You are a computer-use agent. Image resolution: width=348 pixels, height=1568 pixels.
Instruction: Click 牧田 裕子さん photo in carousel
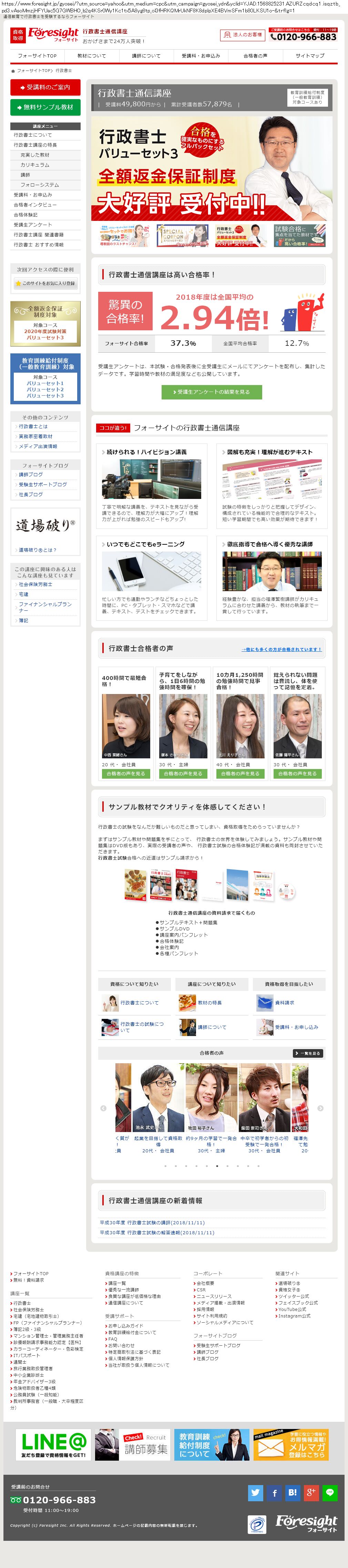[211, 1097]
